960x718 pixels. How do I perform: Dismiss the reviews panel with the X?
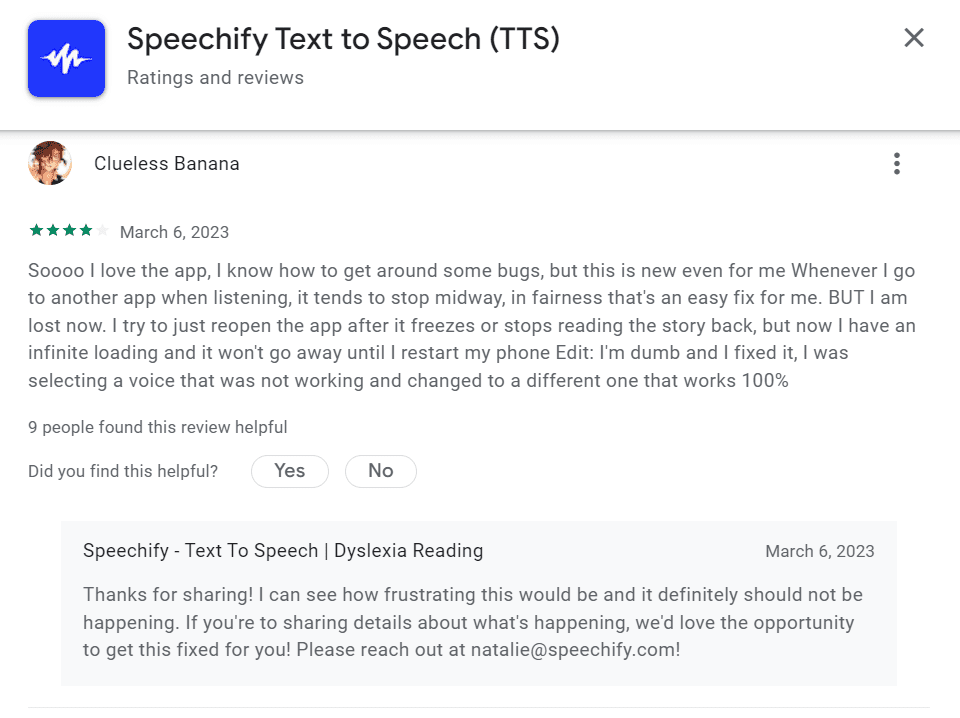tap(914, 37)
